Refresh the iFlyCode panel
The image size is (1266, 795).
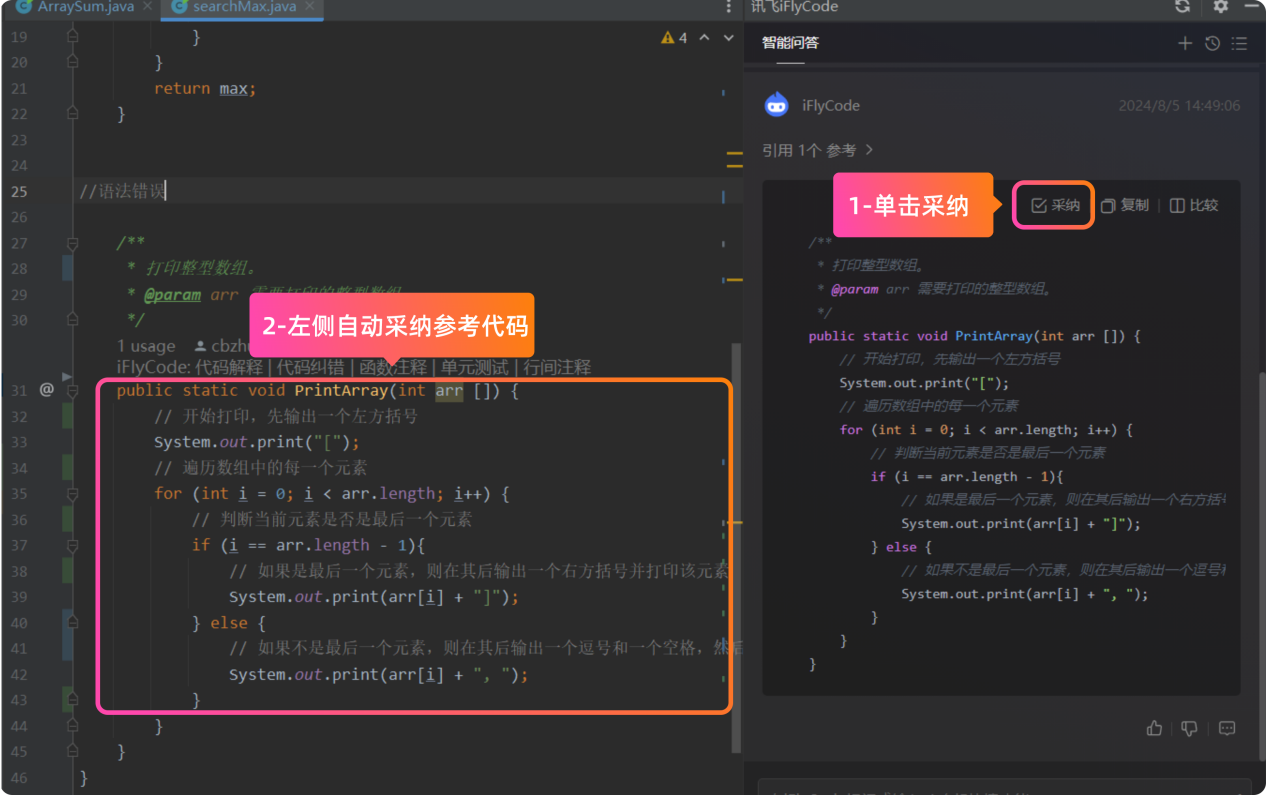pyautogui.click(x=1183, y=7)
